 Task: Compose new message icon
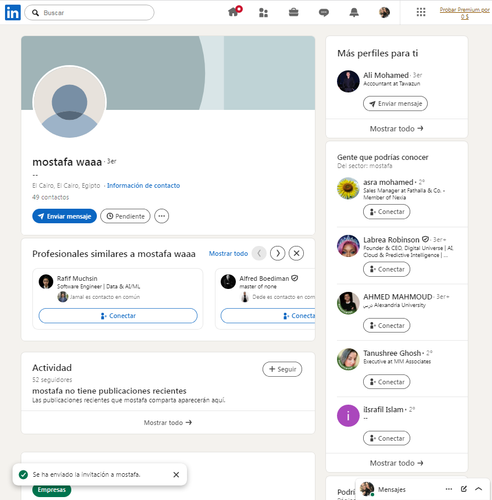(464, 489)
